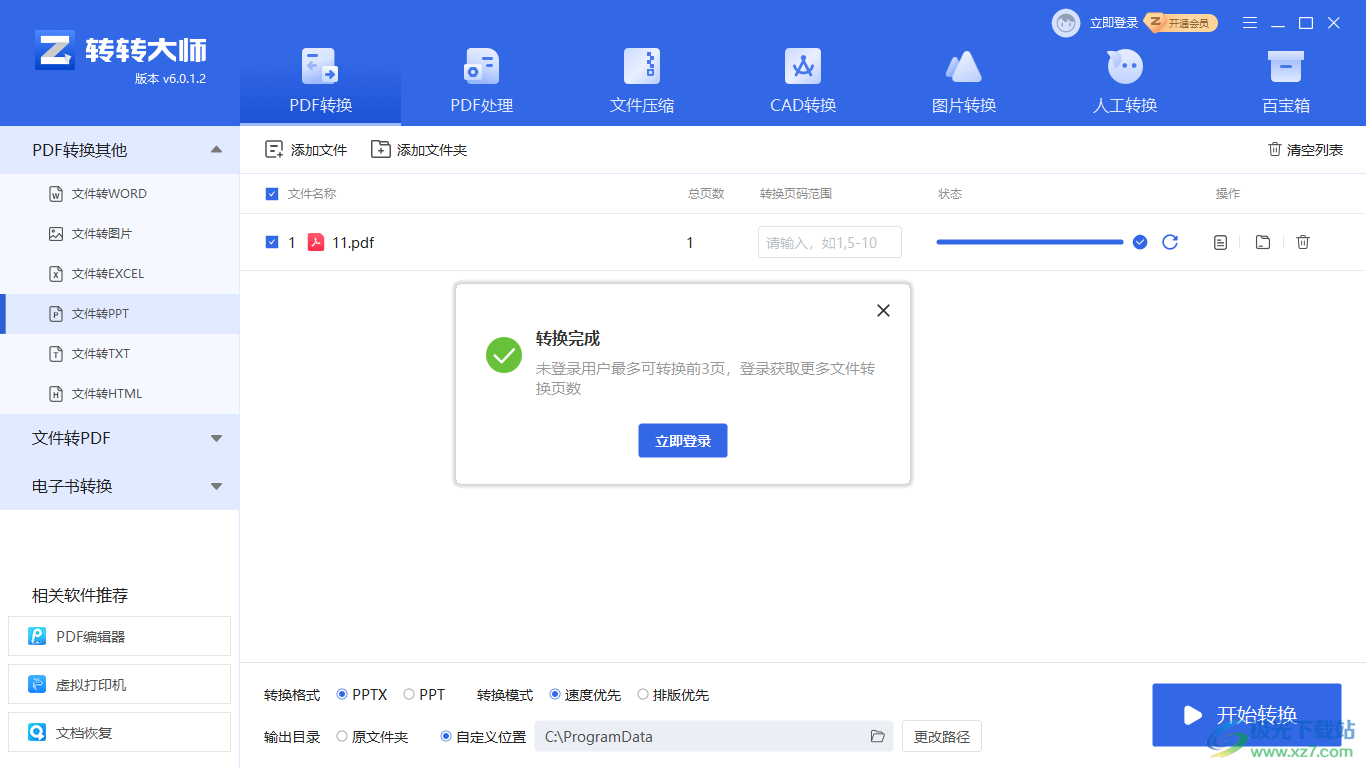The height and width of the screenshot is (768, 1366).
Task: Click the page range input field
Action: (830, 242)
